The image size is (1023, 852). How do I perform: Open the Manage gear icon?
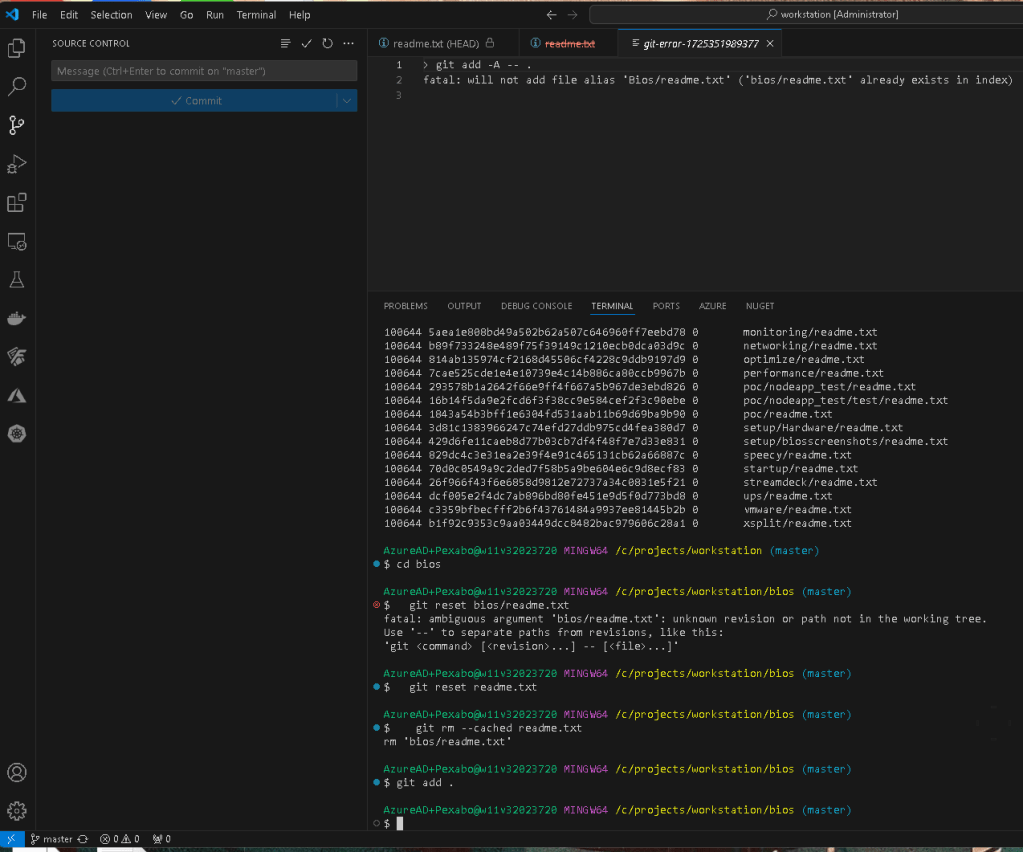point(17,811)
